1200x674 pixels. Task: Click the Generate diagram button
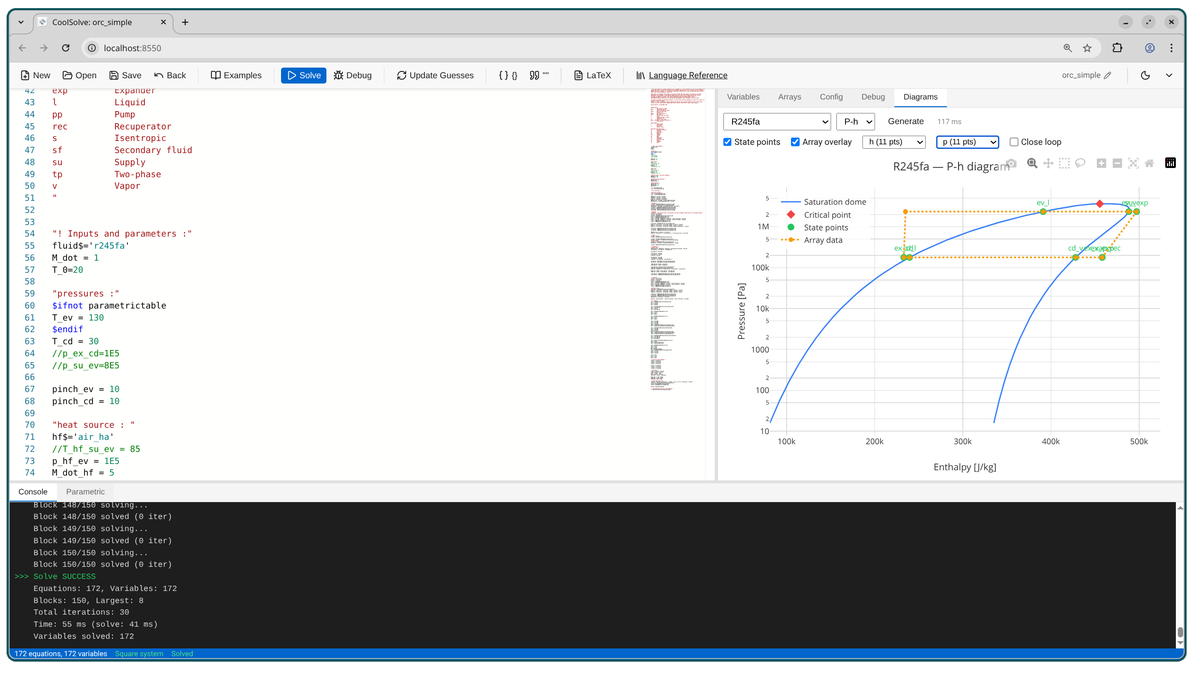click(906, 121)
